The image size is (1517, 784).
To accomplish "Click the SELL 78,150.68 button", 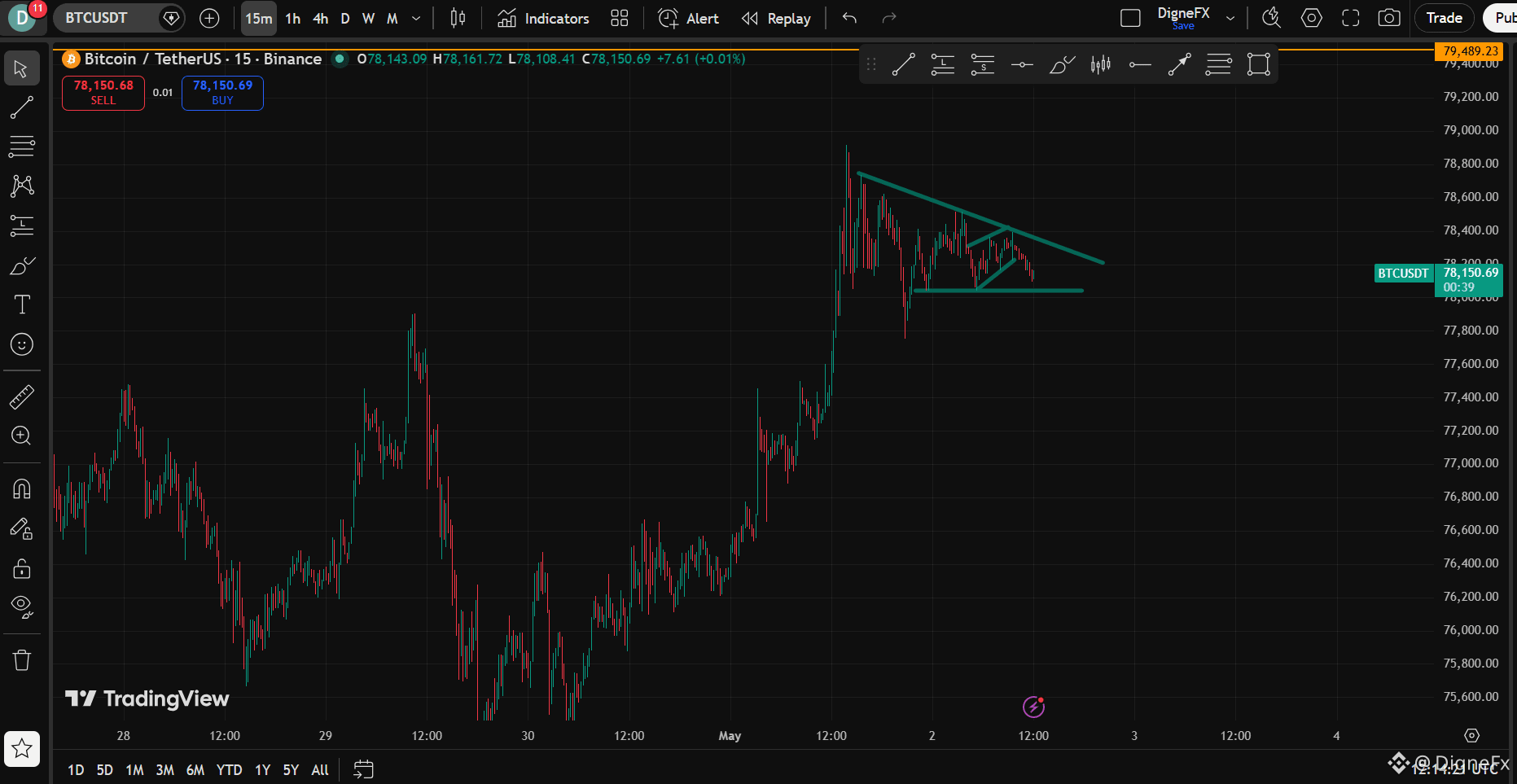I will click(103, 92).
